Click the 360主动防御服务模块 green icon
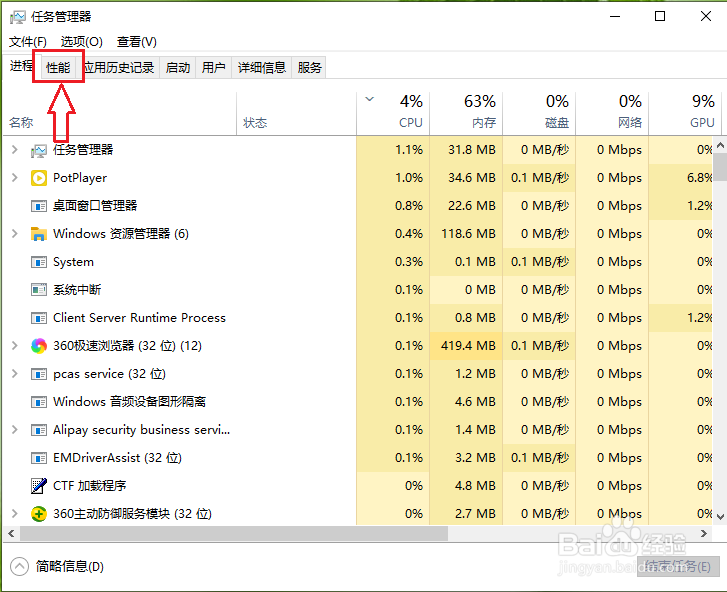 point(39,514)
